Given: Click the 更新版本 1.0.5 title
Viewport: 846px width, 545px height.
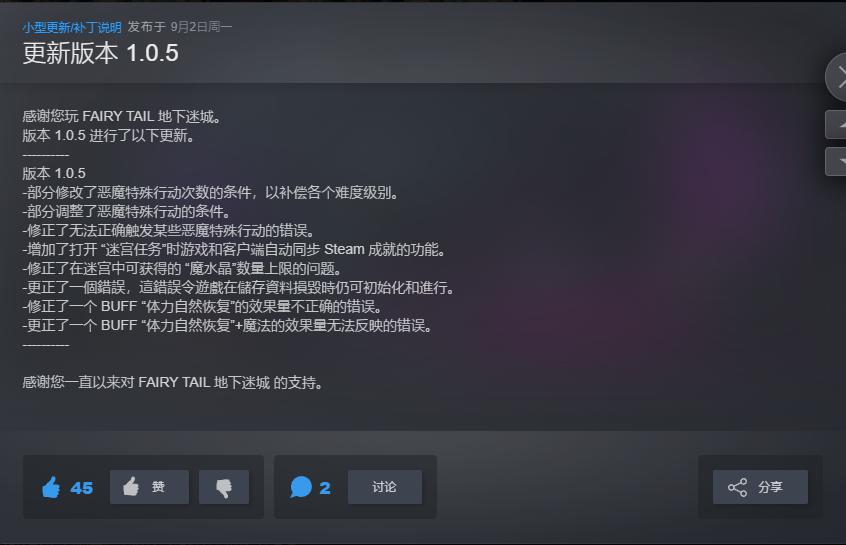Looking at the screenshot, I should point(100,53).
